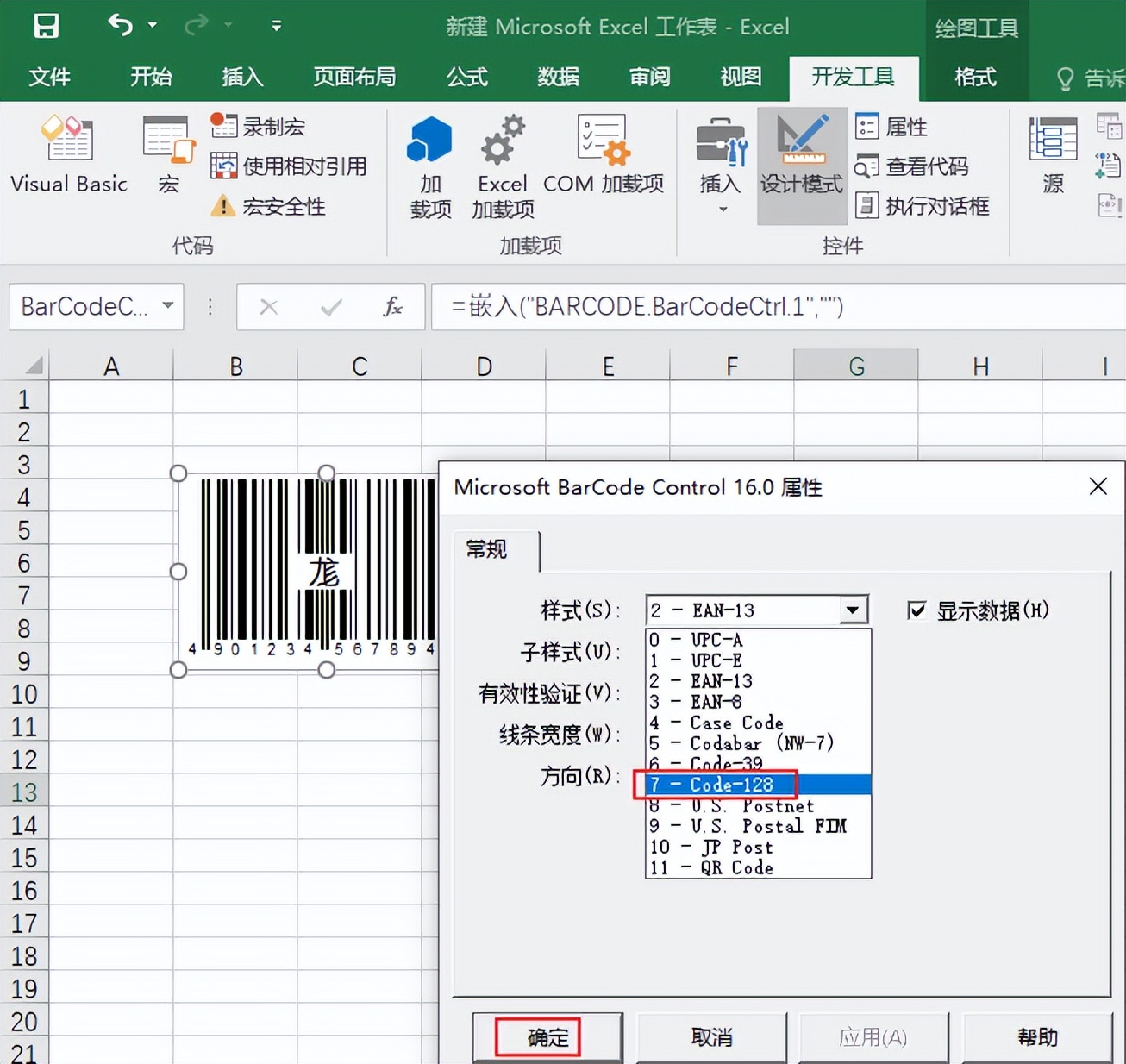Open the Review (审阅) tab
The image size is (1126, 1064).
click(649, 78)
